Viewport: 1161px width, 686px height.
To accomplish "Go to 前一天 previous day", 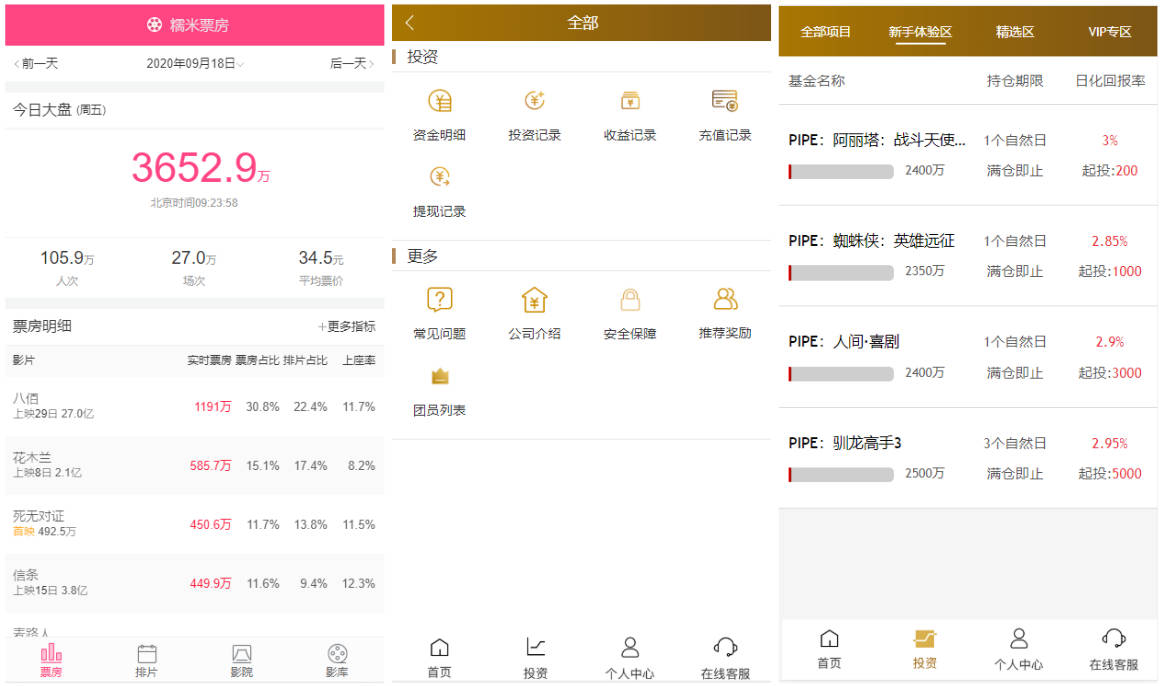I will tap(36, 64).
